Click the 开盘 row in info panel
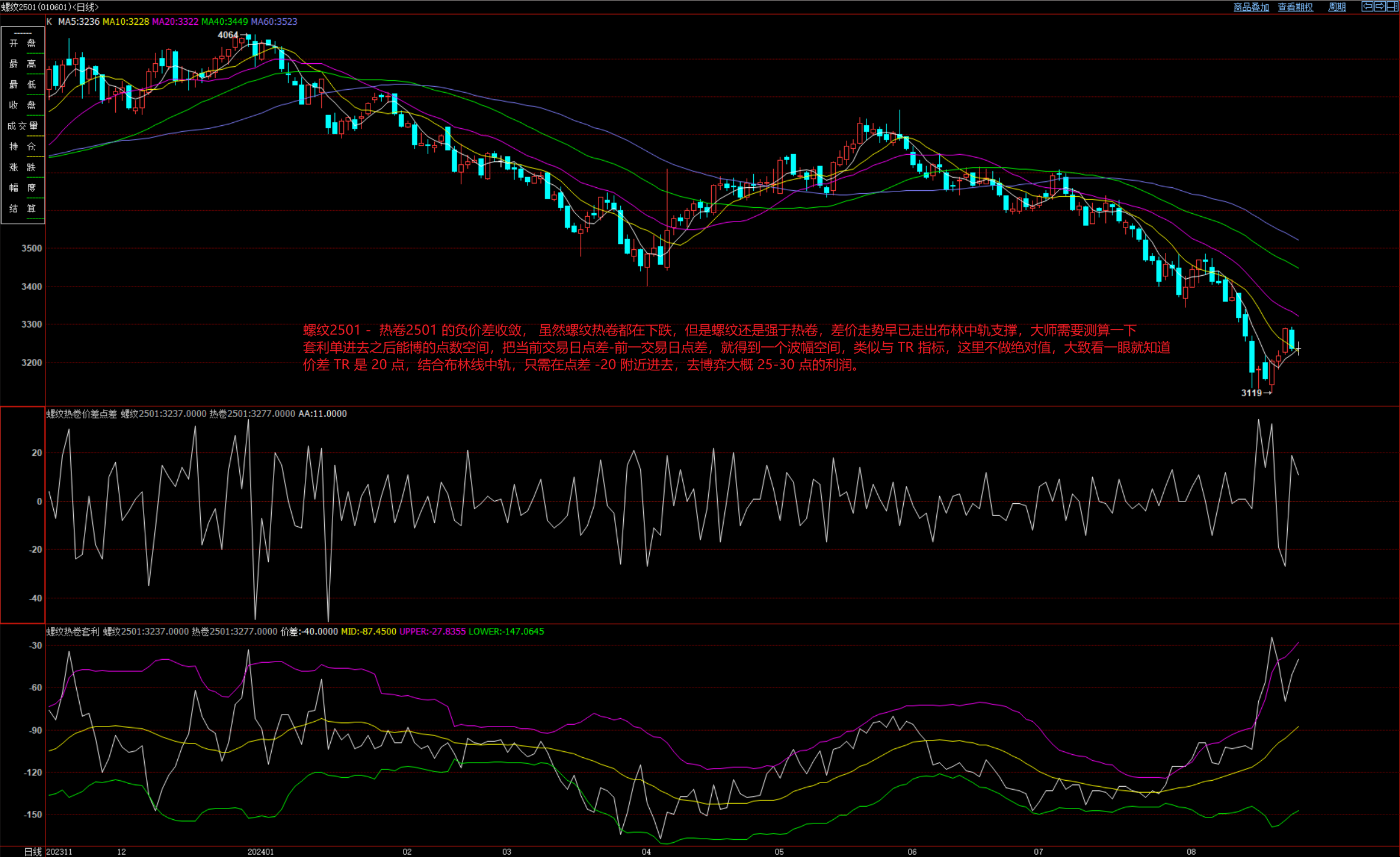 pyautogui.click(x=22, y=43)
